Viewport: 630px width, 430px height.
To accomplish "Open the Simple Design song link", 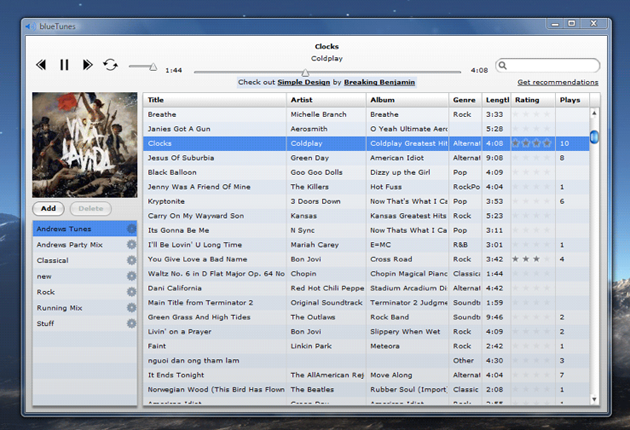I will [303, 82].
